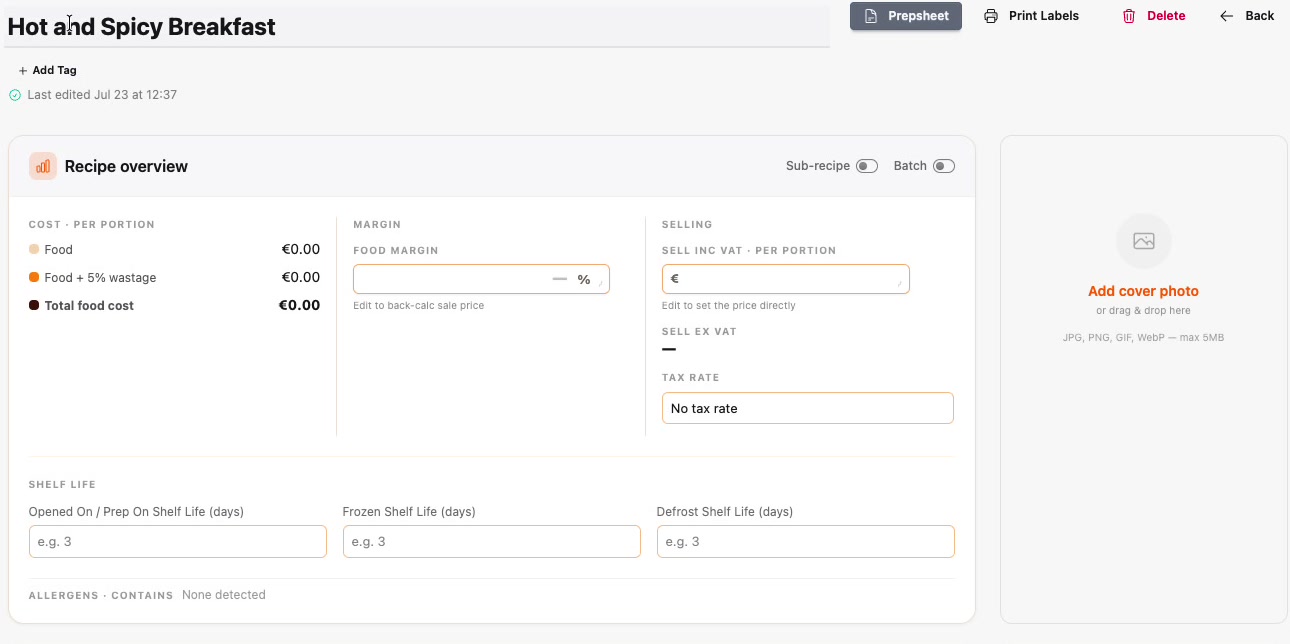Click Last edited Jul 23 at 12:37 text

click(102, 95)
